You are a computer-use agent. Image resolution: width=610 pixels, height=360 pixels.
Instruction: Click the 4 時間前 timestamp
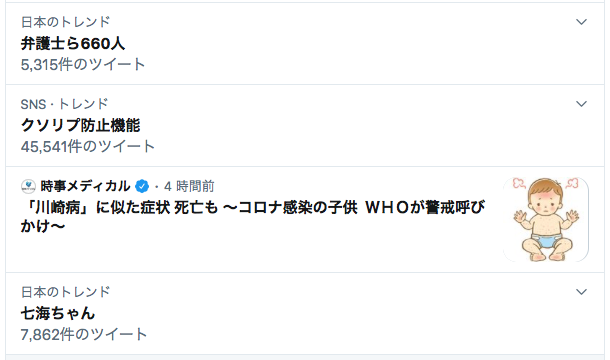189,186
